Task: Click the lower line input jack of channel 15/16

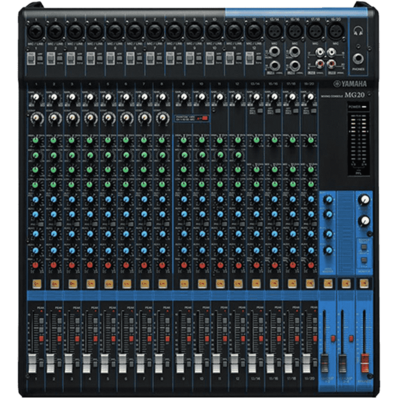Action: [295, 65]
